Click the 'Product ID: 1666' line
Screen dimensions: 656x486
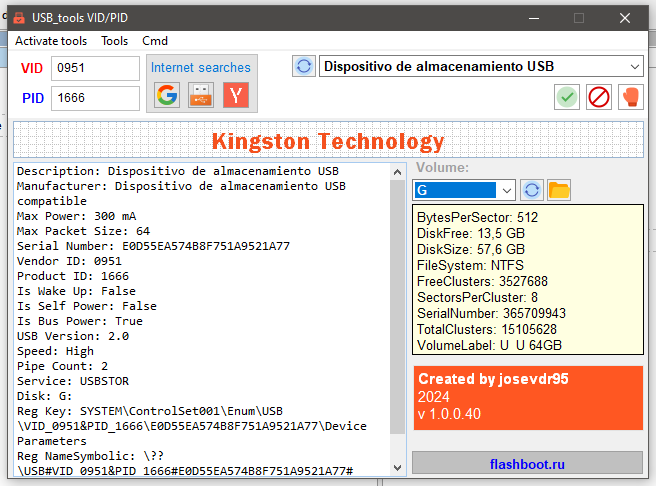[x=73, y=276]
